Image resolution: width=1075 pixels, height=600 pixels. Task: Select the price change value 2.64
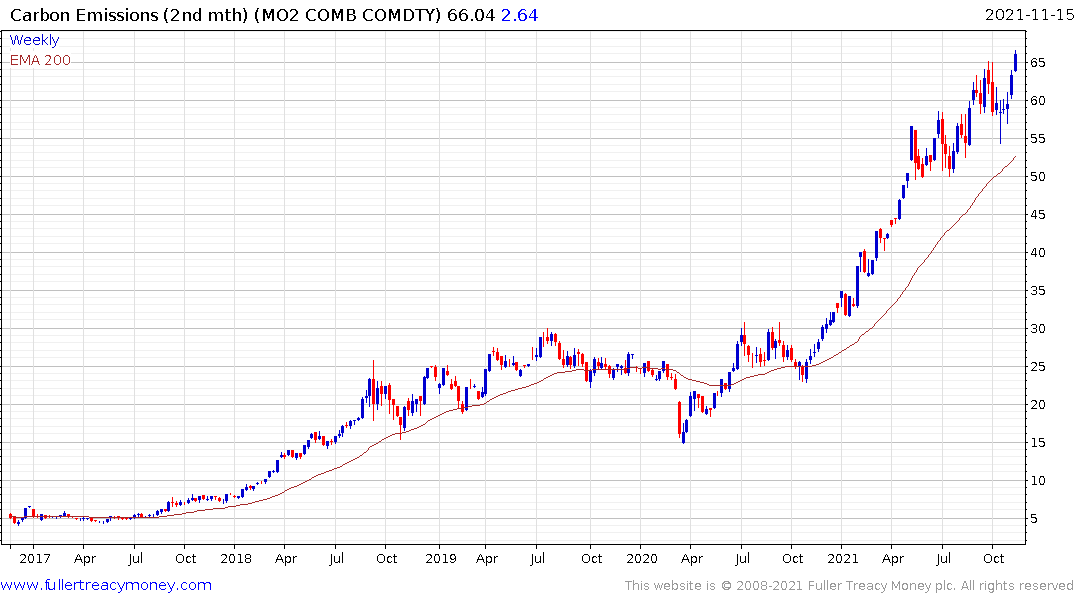coord(520,15)
